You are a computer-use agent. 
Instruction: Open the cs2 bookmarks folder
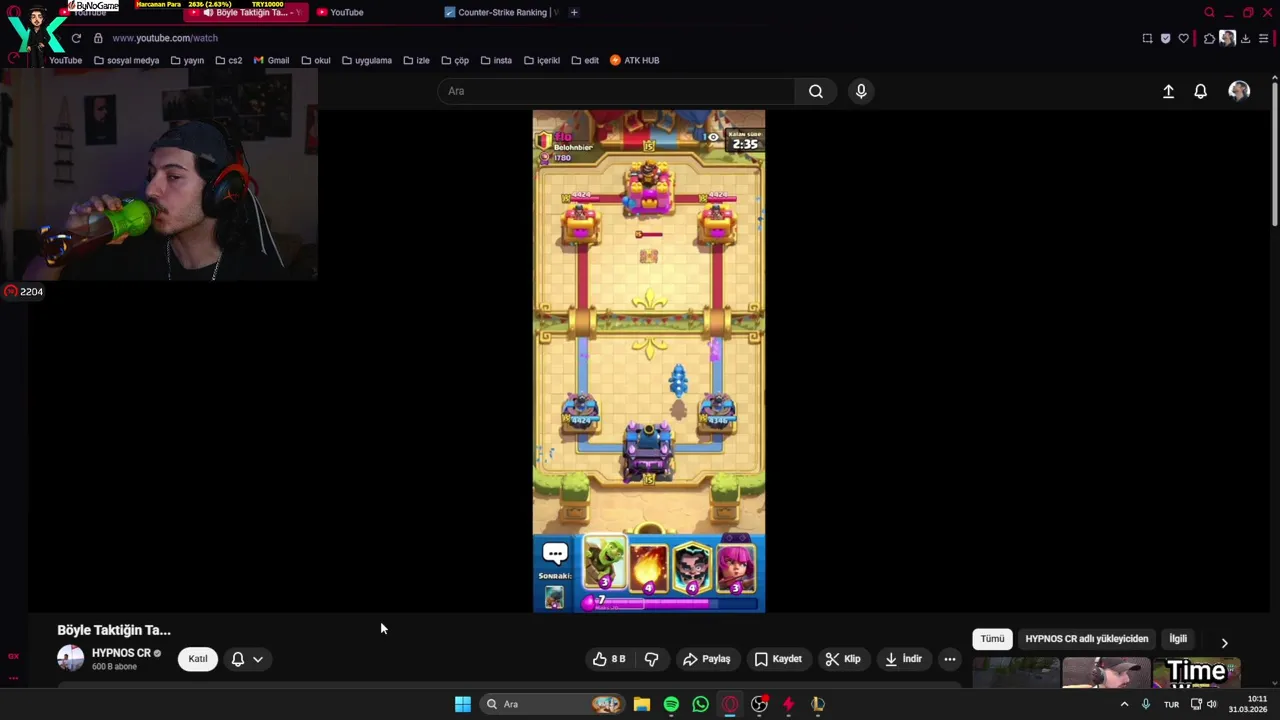pyautogui.click(x=229, y=60)
